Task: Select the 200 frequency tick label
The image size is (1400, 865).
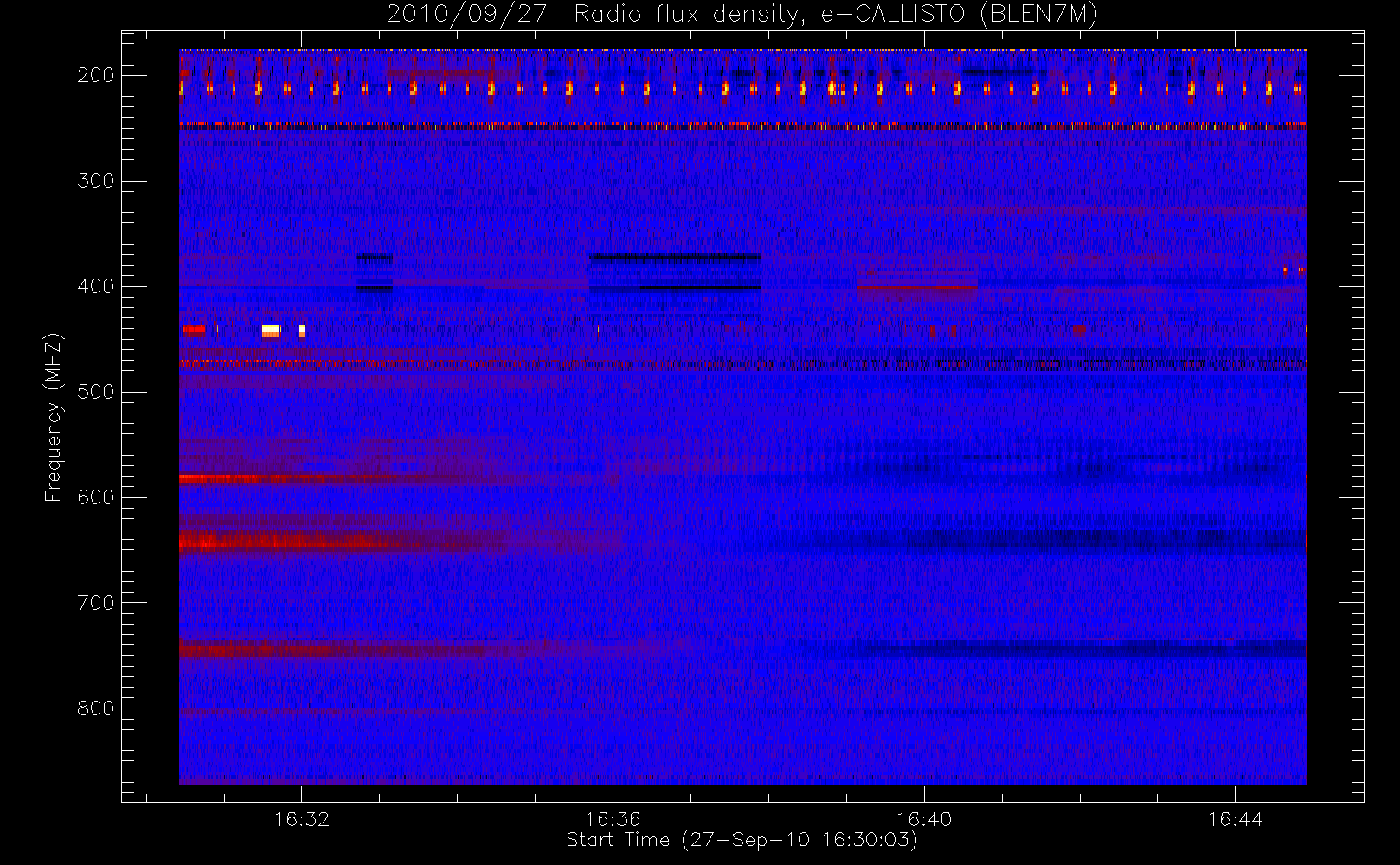Action: [x=95, y=75]
